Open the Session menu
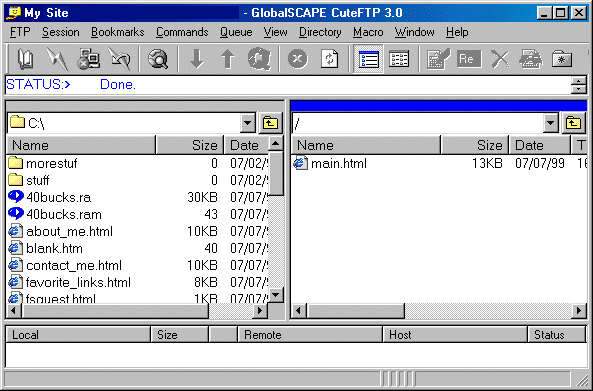This screenshot has height=391, width=593. tap(61, 32)
